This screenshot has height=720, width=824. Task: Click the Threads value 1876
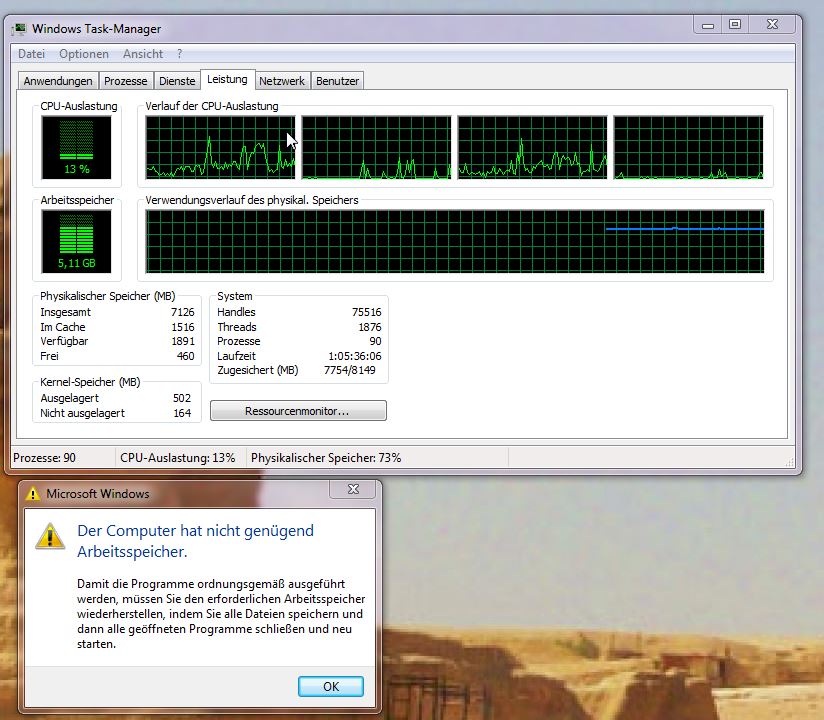point(370,327)
